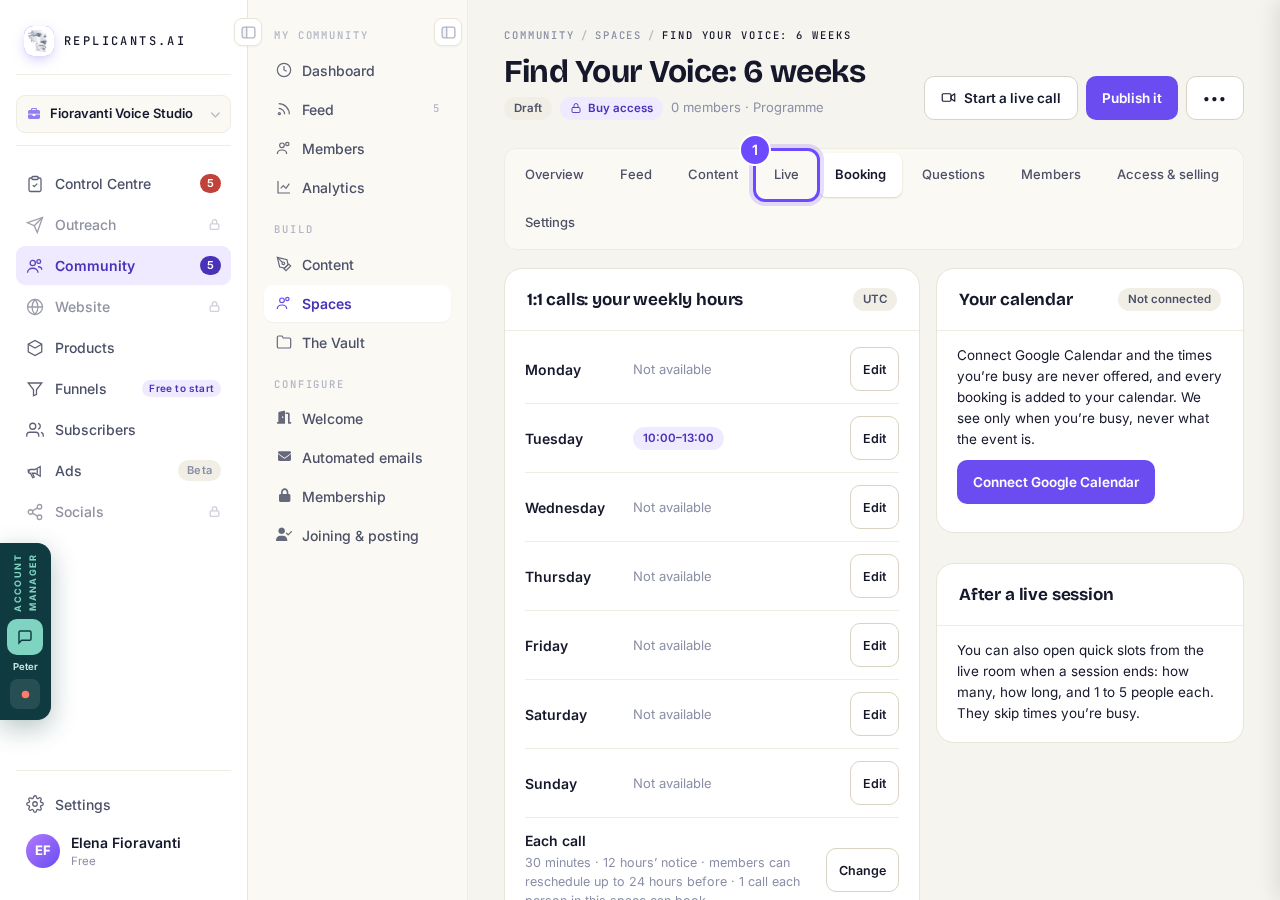1280x900 pixels.
Task: Open Control Centre clipboard icon
Action: point(35,184)
